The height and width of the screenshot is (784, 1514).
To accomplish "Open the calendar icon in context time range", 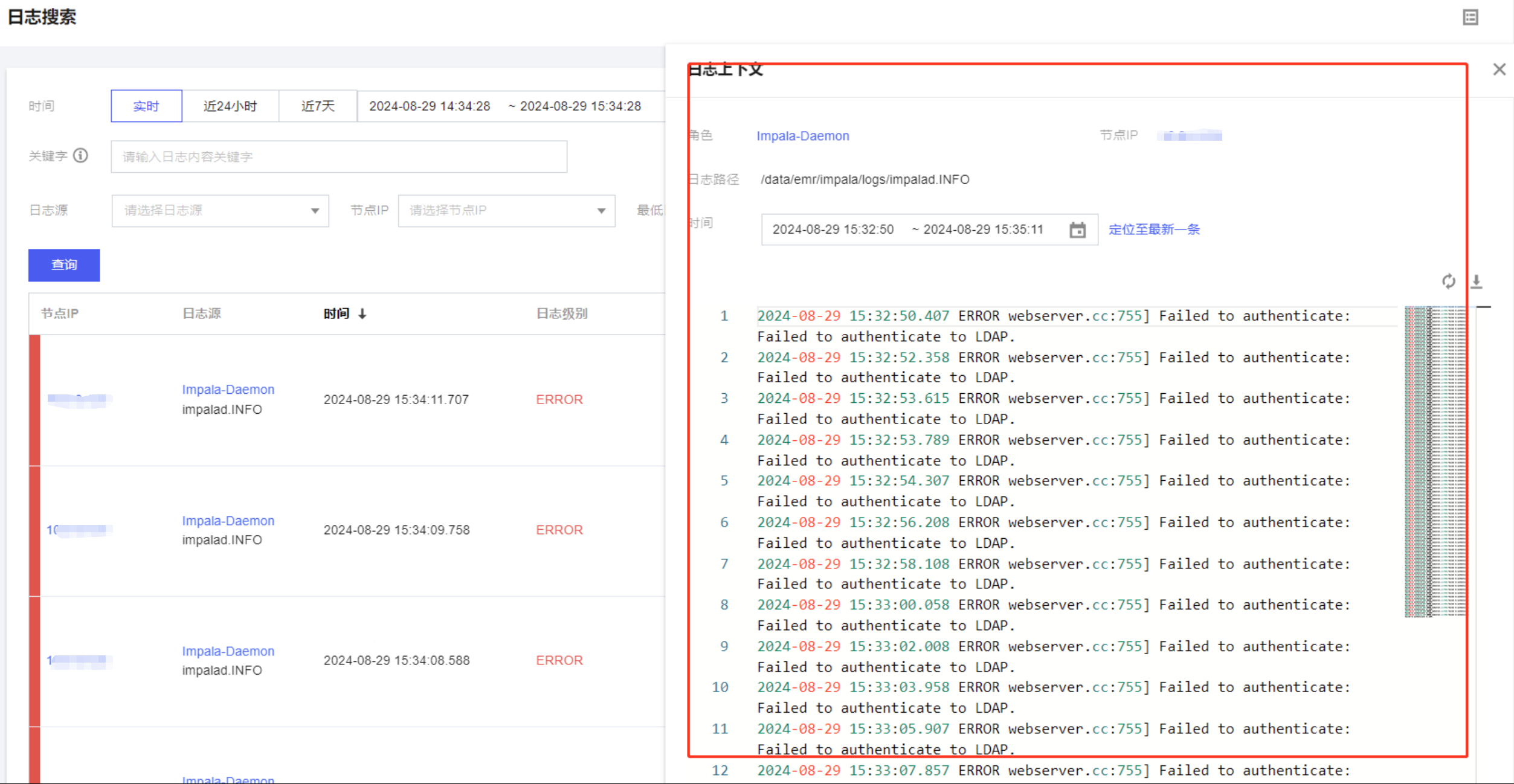I will coord(1077,230).
